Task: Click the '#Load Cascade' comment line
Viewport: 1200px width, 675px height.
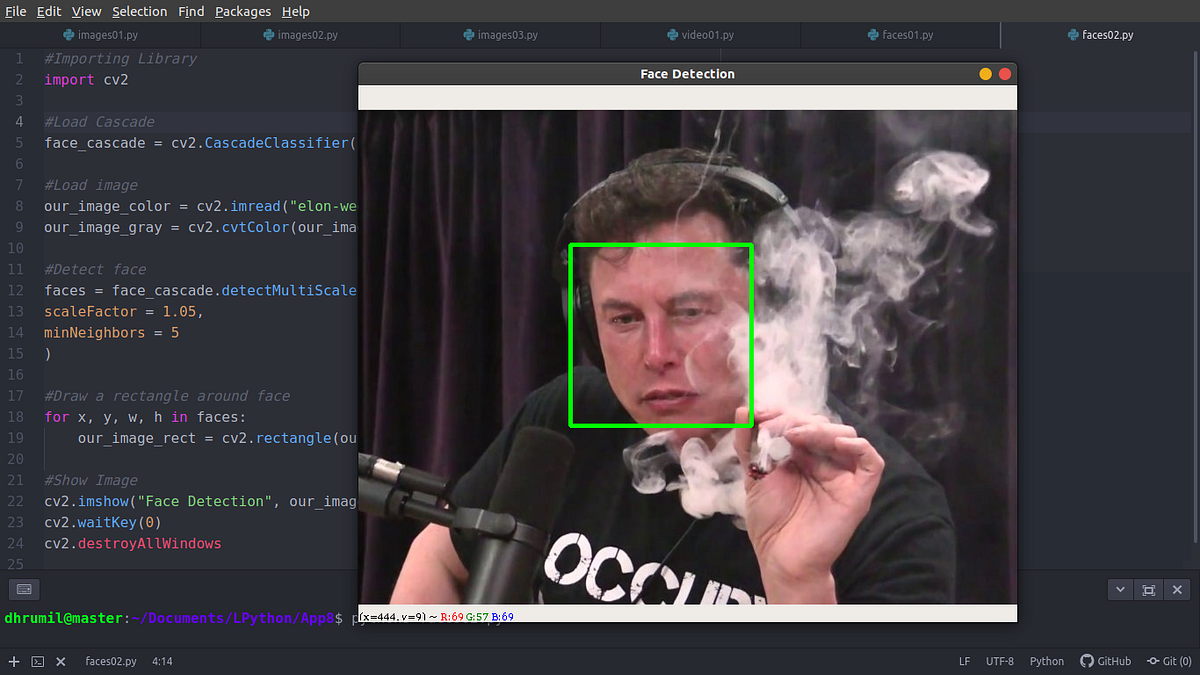Action: 99,121
